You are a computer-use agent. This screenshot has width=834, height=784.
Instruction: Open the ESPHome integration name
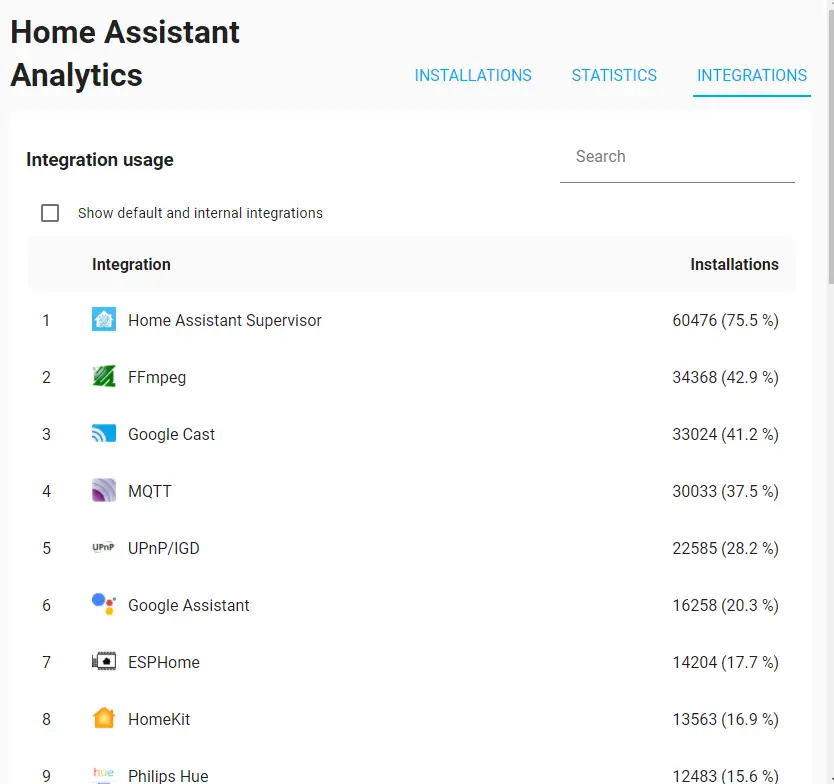tap(164, 662)
